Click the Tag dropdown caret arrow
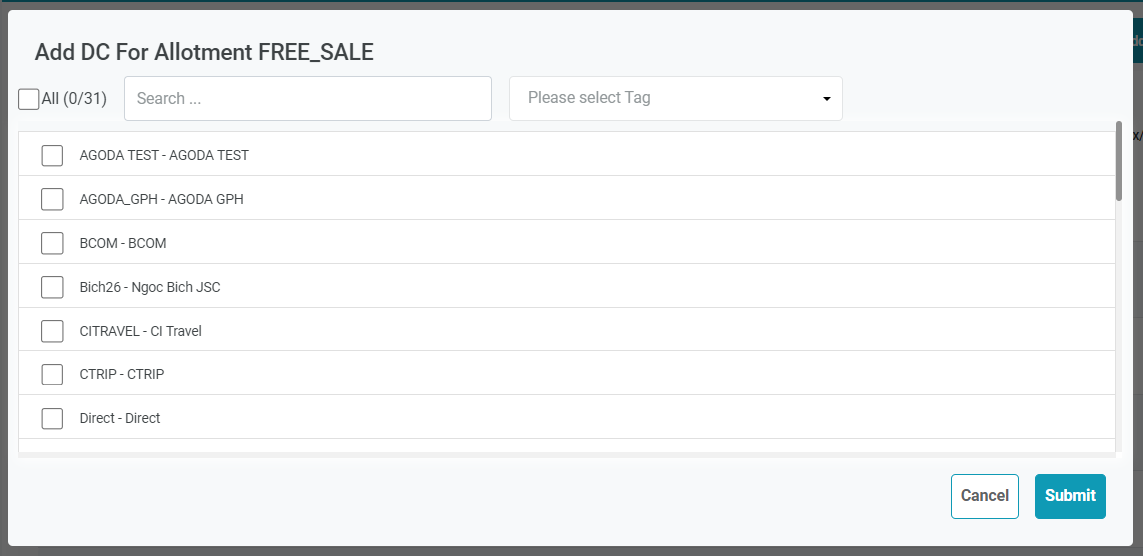The width and height of the screenshot is (1143, 556). 827,99
